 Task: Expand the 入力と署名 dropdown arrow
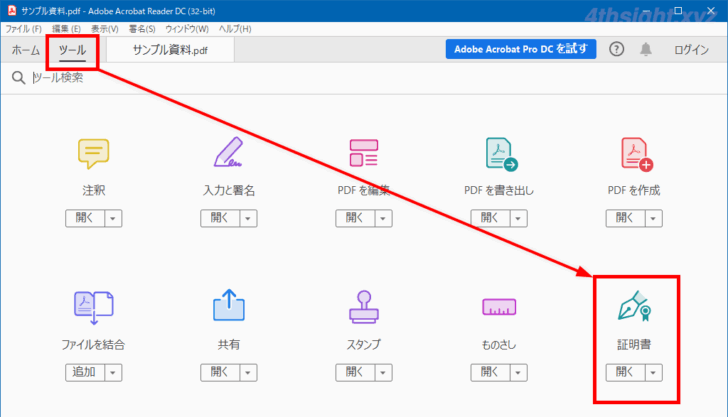tap(248, 218)
